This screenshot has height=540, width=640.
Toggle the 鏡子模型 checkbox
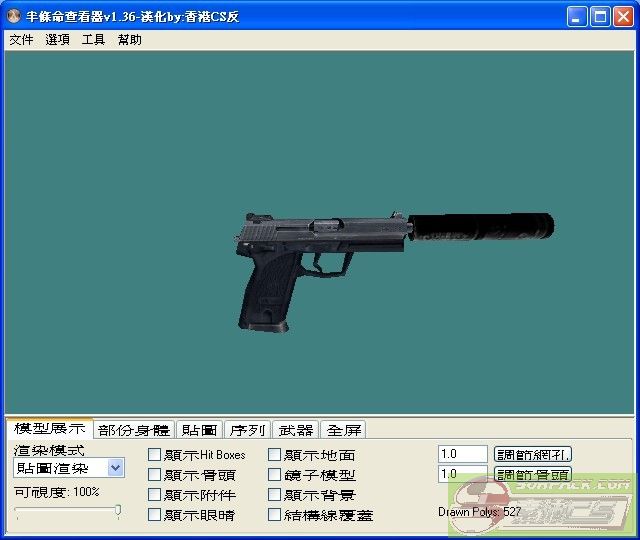pos(275,475)
